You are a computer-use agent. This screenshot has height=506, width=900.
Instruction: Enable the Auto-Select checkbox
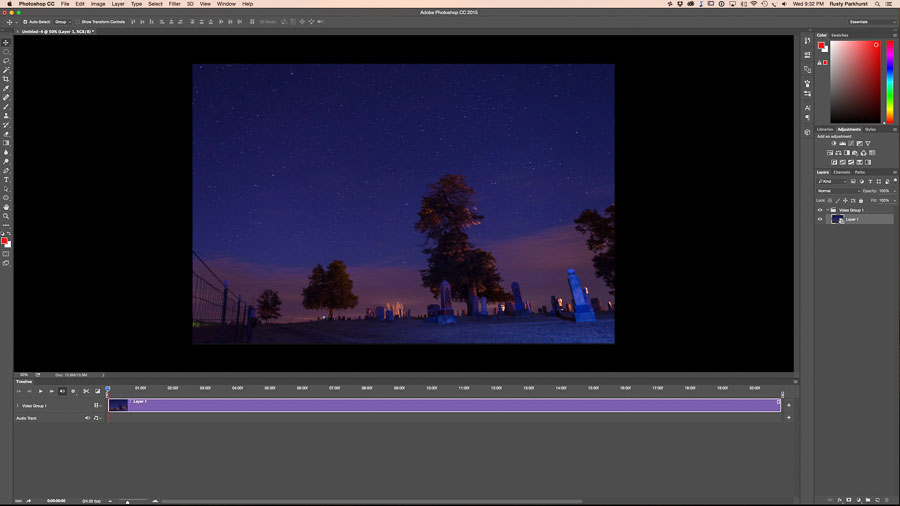[x=27, y=21]
